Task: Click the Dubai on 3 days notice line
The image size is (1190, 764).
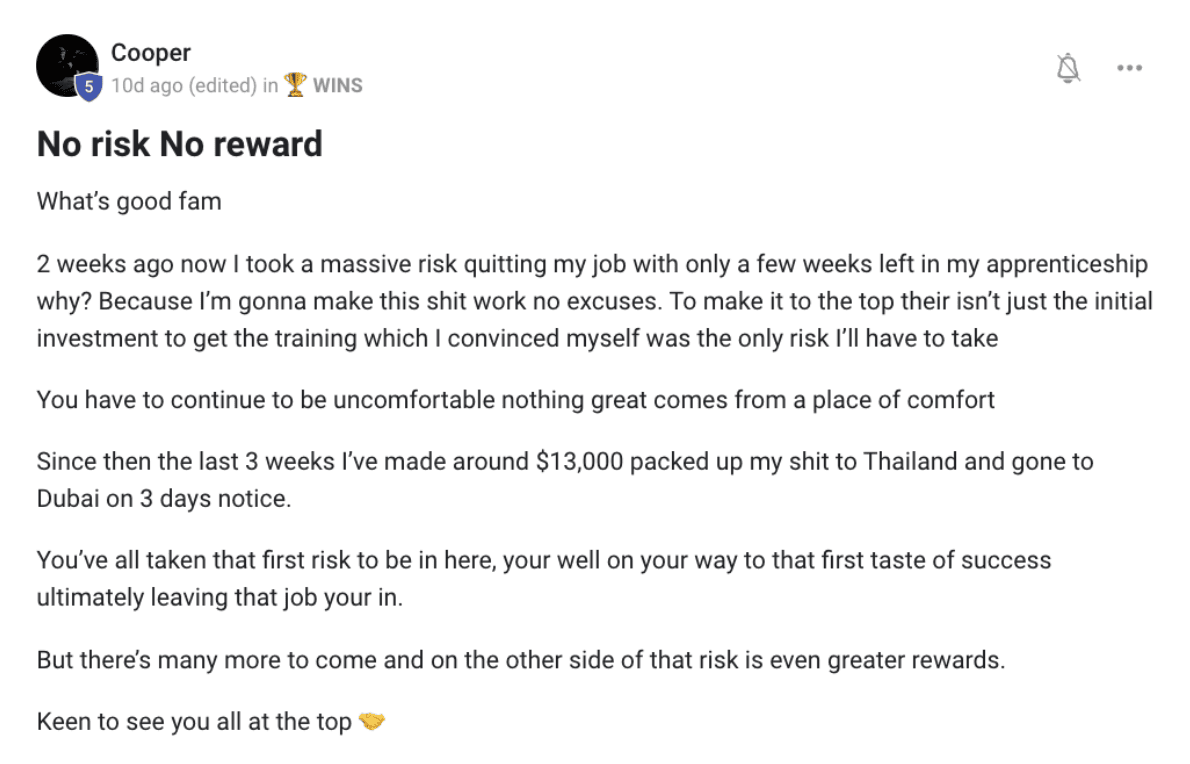Action: 164,498
